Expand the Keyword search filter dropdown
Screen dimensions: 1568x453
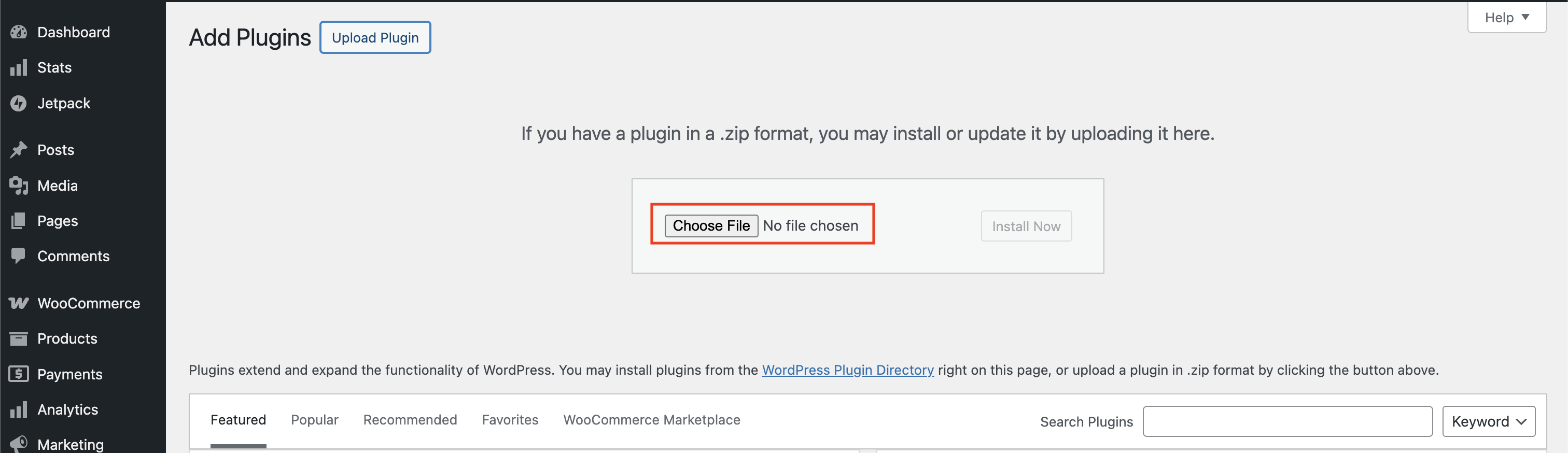tap(1489, 421)
